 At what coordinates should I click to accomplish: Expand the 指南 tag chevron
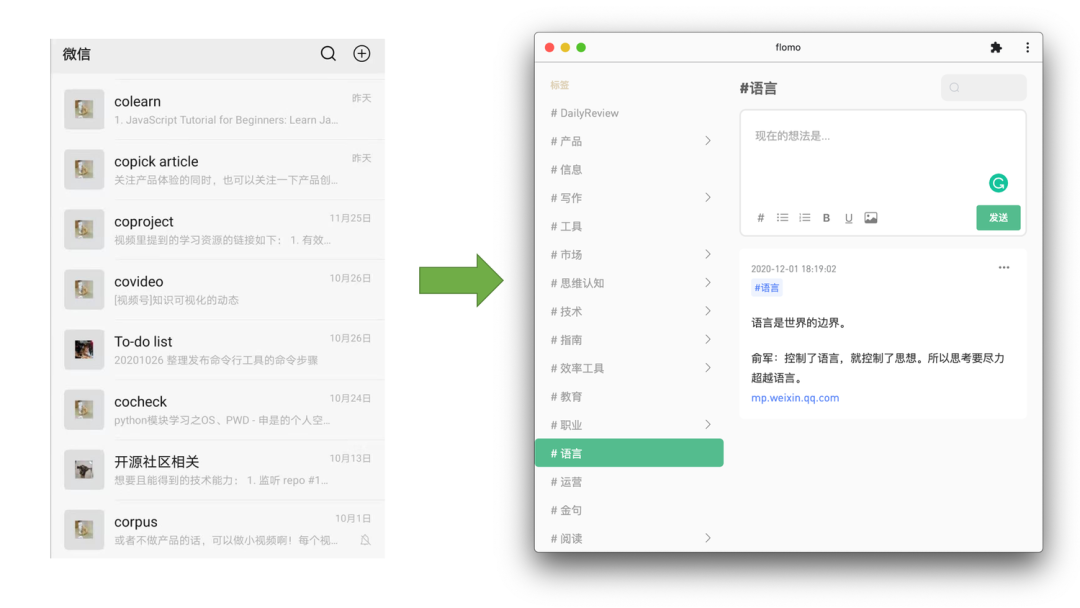[x=707, y=339]
